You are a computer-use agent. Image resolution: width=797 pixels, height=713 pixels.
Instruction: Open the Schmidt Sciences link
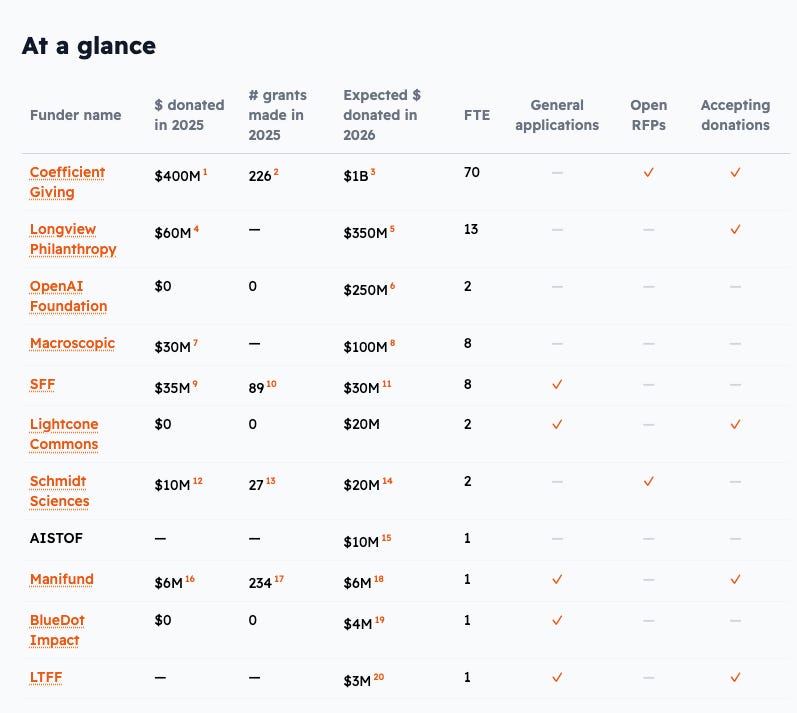click(59, 491)
